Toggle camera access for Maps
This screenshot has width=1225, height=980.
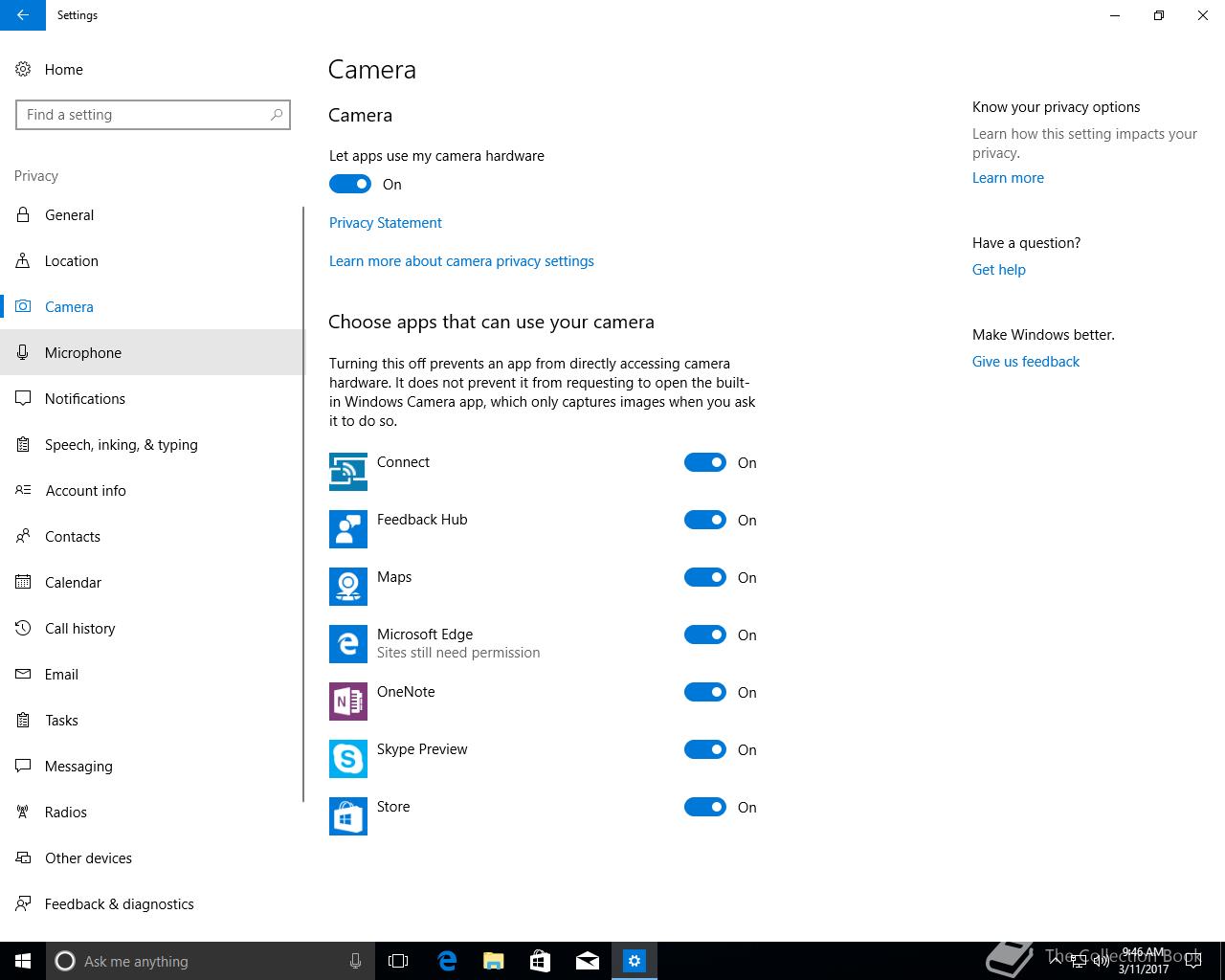[705, 577]
